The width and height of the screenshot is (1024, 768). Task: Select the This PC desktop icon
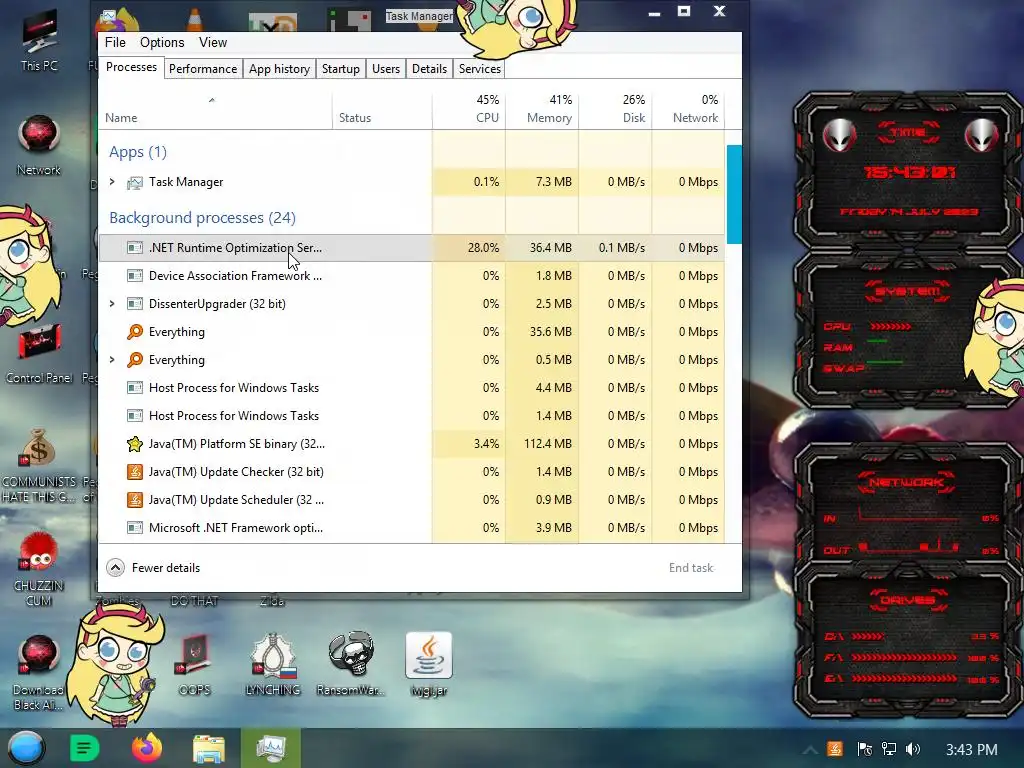[39, 42]
